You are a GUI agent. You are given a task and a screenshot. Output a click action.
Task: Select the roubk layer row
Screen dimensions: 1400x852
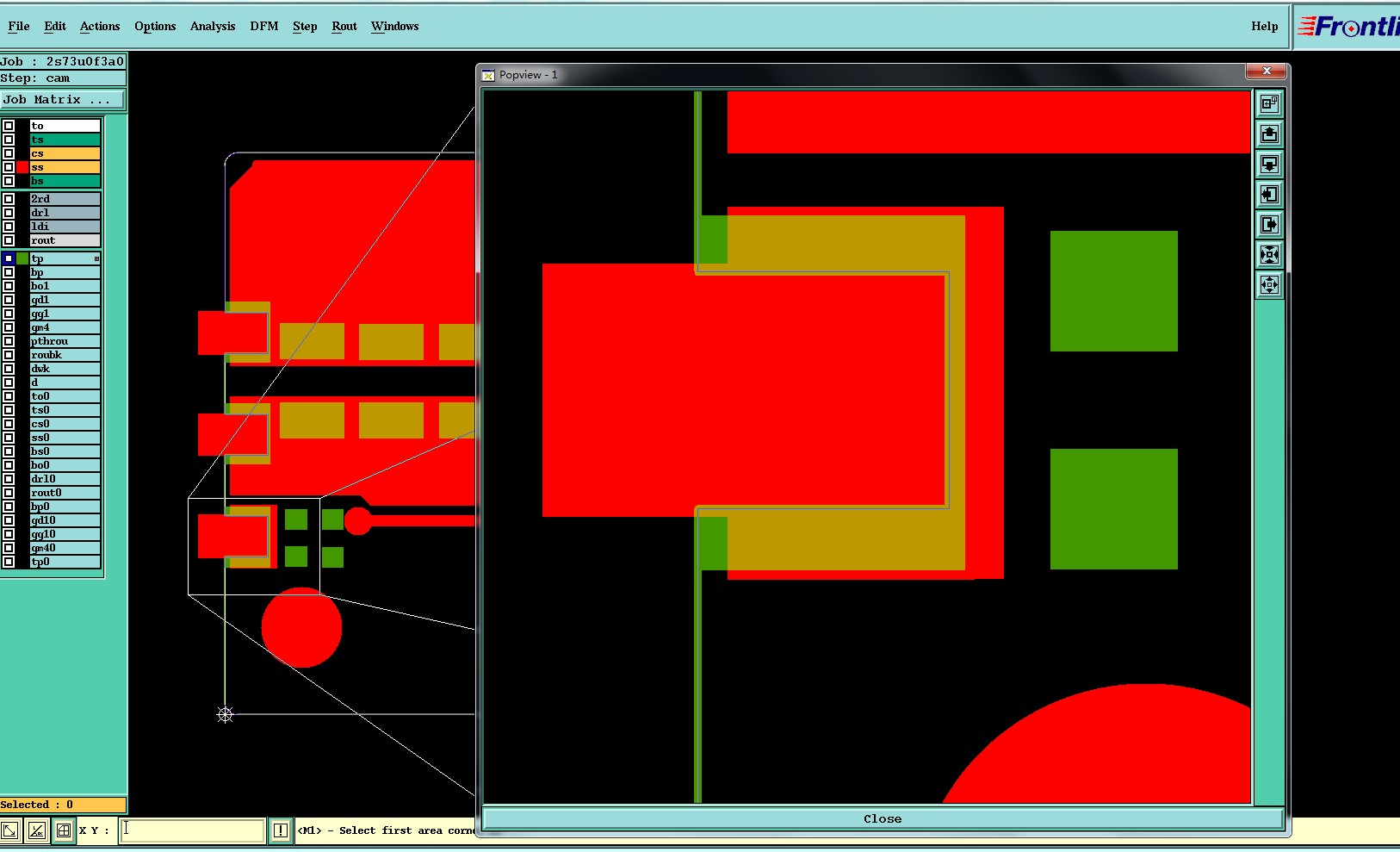click(x=65, y=355)
